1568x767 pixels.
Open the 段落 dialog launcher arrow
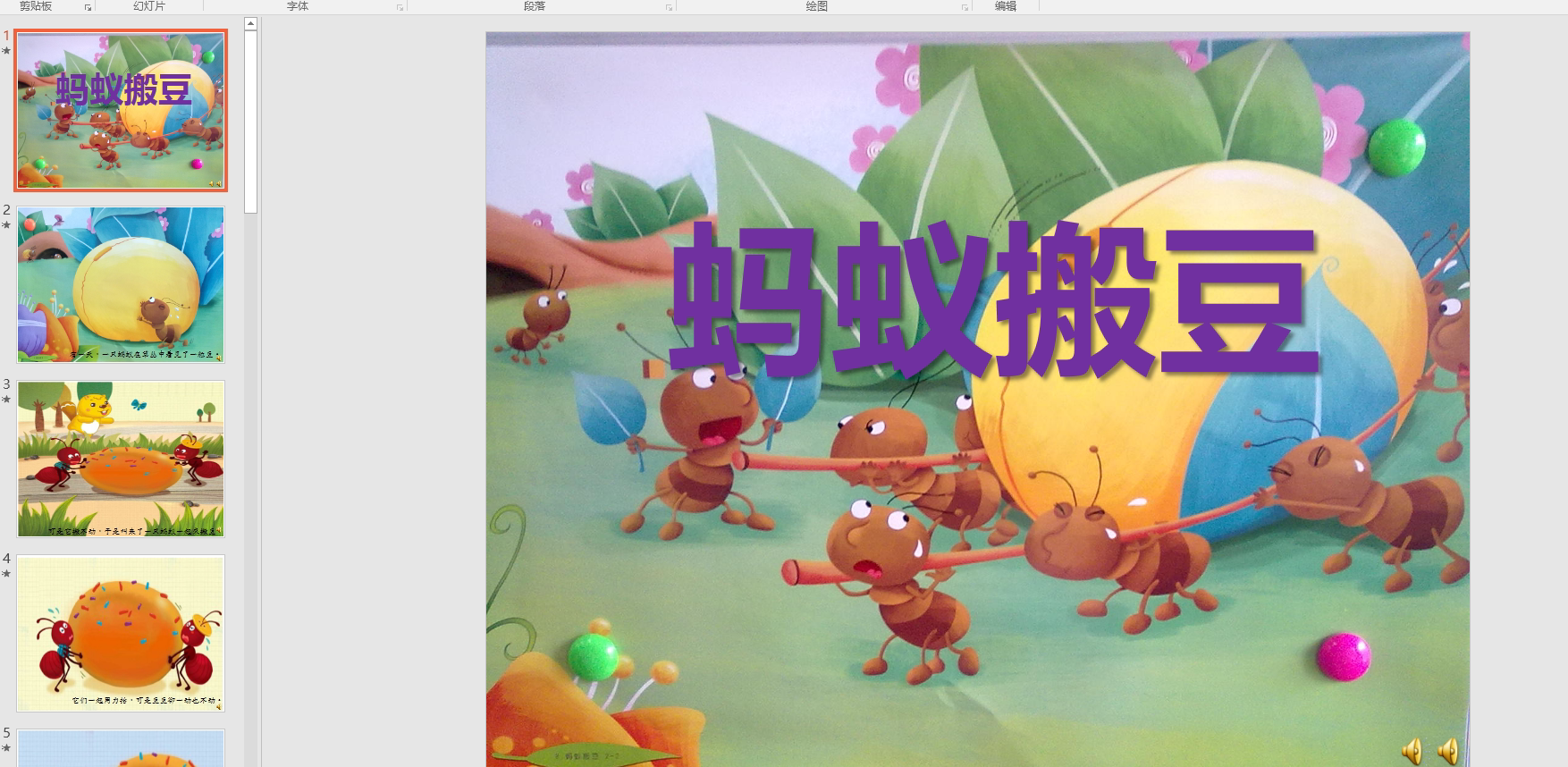[x=669, y=7]
